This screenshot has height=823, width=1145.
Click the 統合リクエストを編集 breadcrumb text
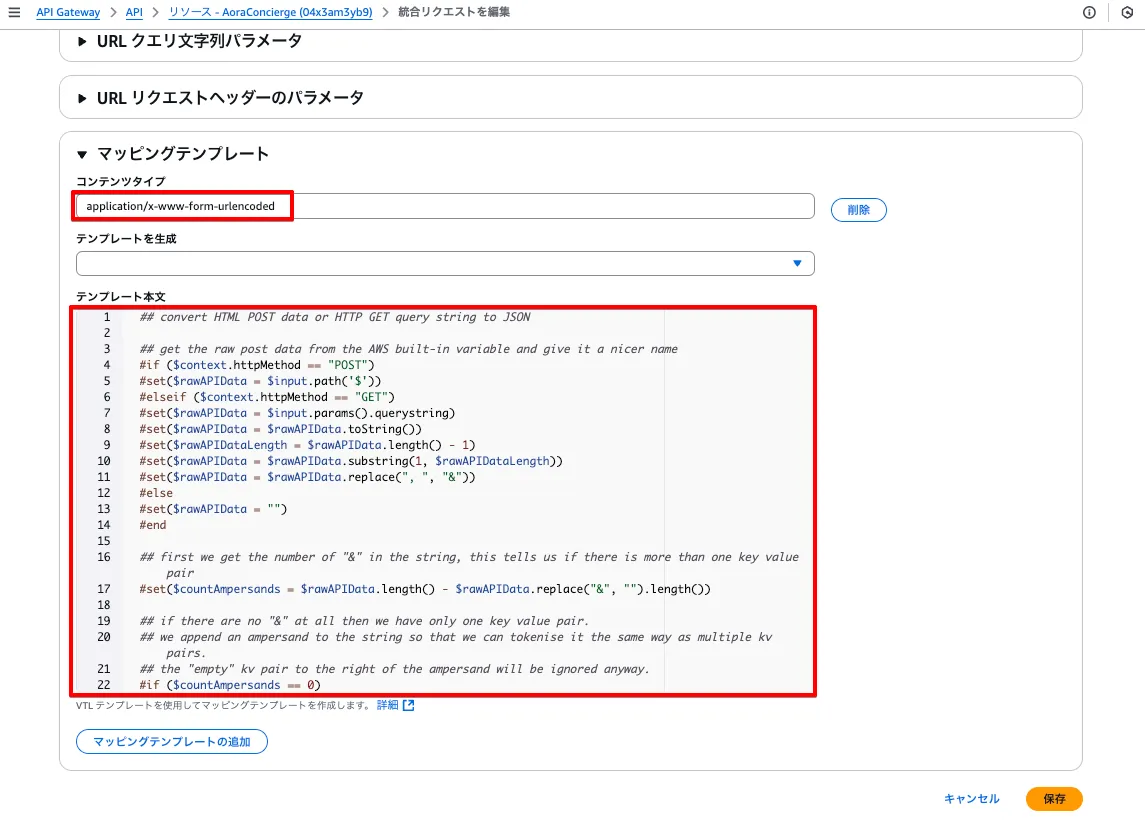(454, 12)
